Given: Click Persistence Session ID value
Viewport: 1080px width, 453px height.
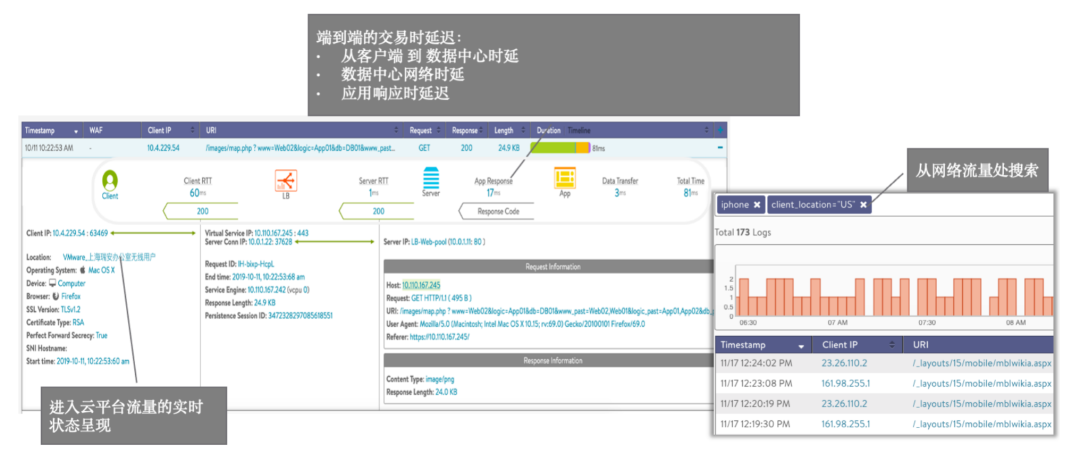Looking at the screenshot, I should coord(302,315).
